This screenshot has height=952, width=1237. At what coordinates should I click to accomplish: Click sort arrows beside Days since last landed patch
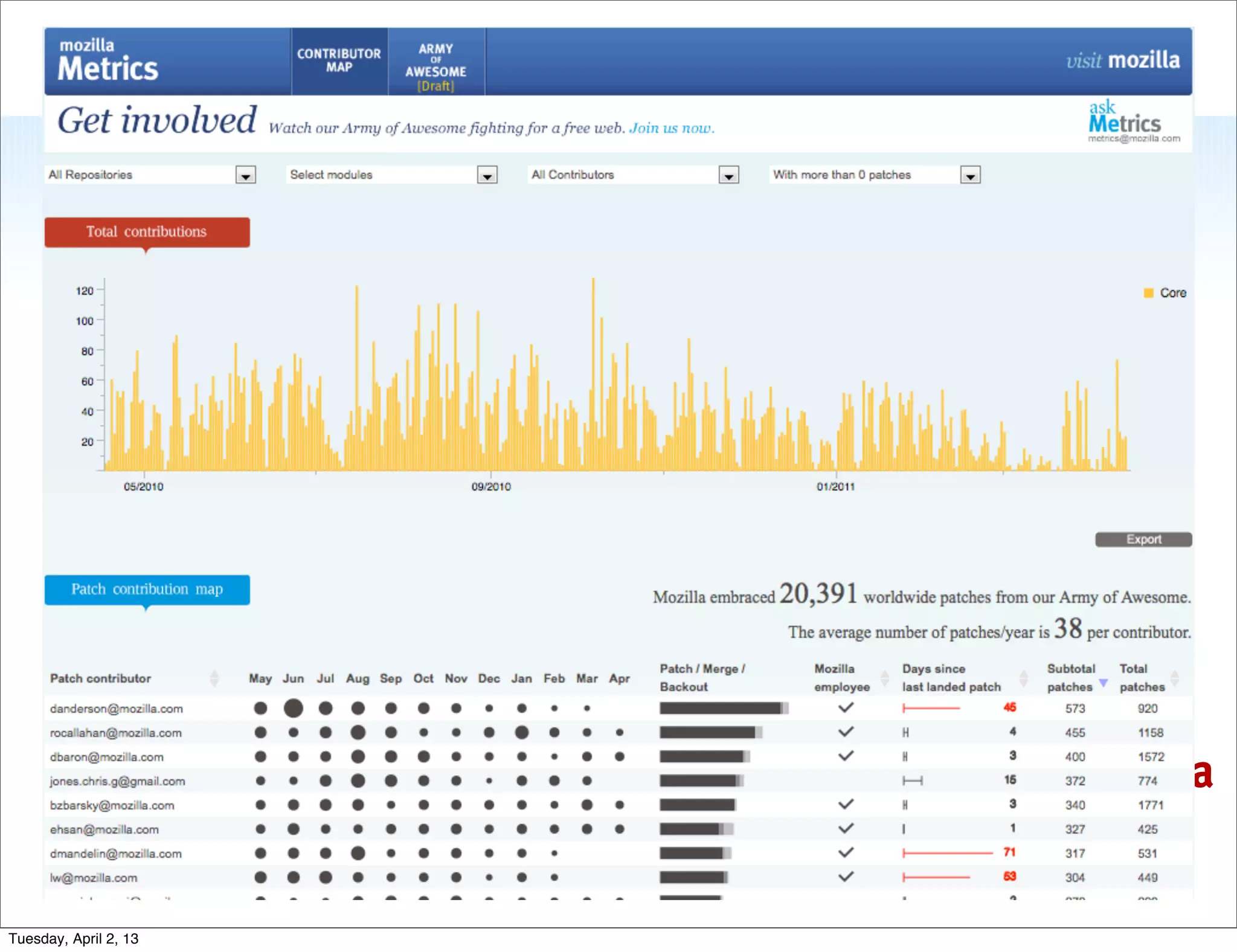click(1023, 678)
